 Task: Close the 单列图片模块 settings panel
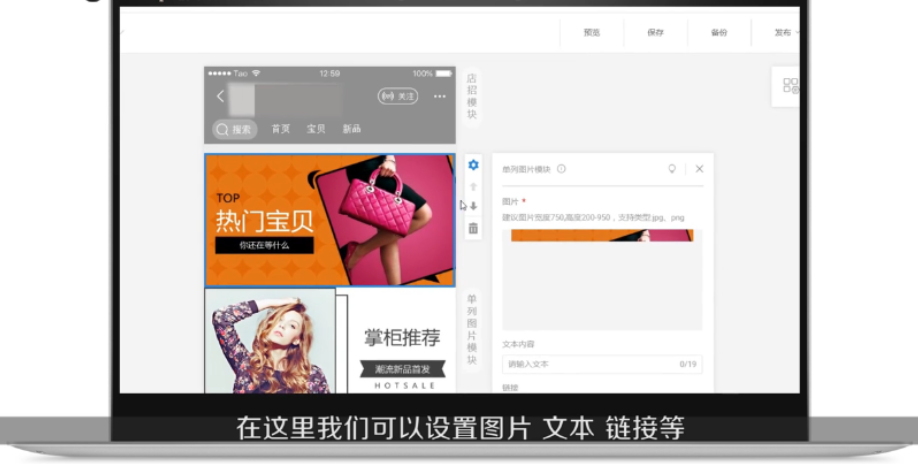pyautogui.click(x=699, y=169)
